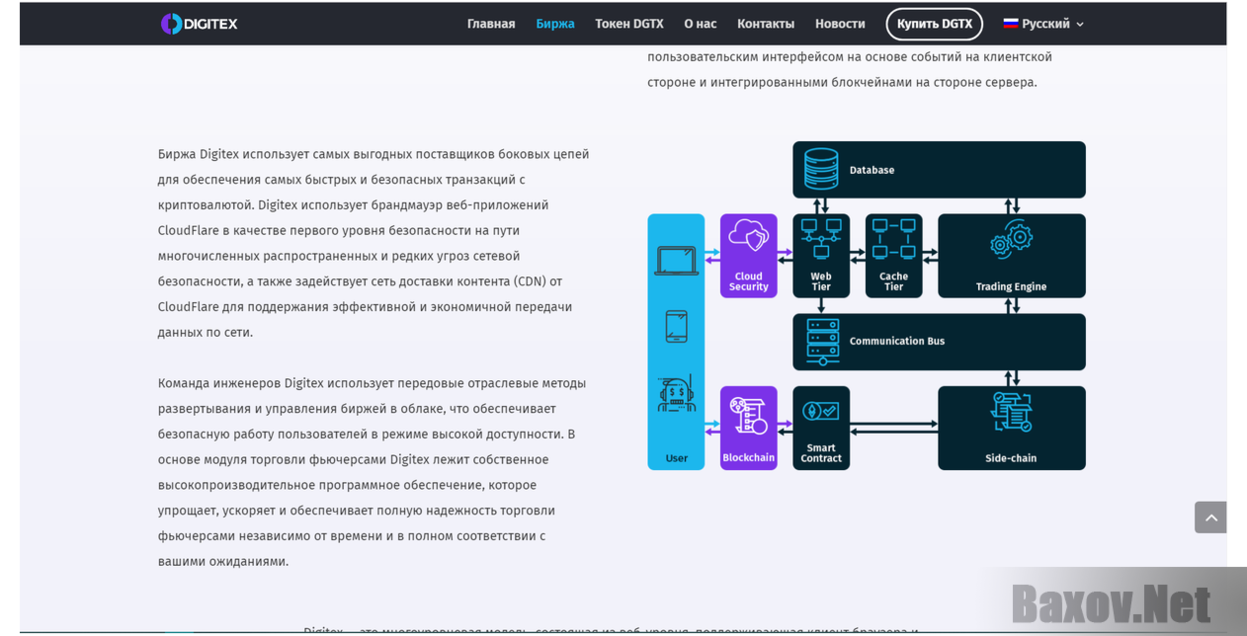The height and width of the screenshot is (636, 1247).
Task: Open the Новости menu item
Action: pos(840,24)
